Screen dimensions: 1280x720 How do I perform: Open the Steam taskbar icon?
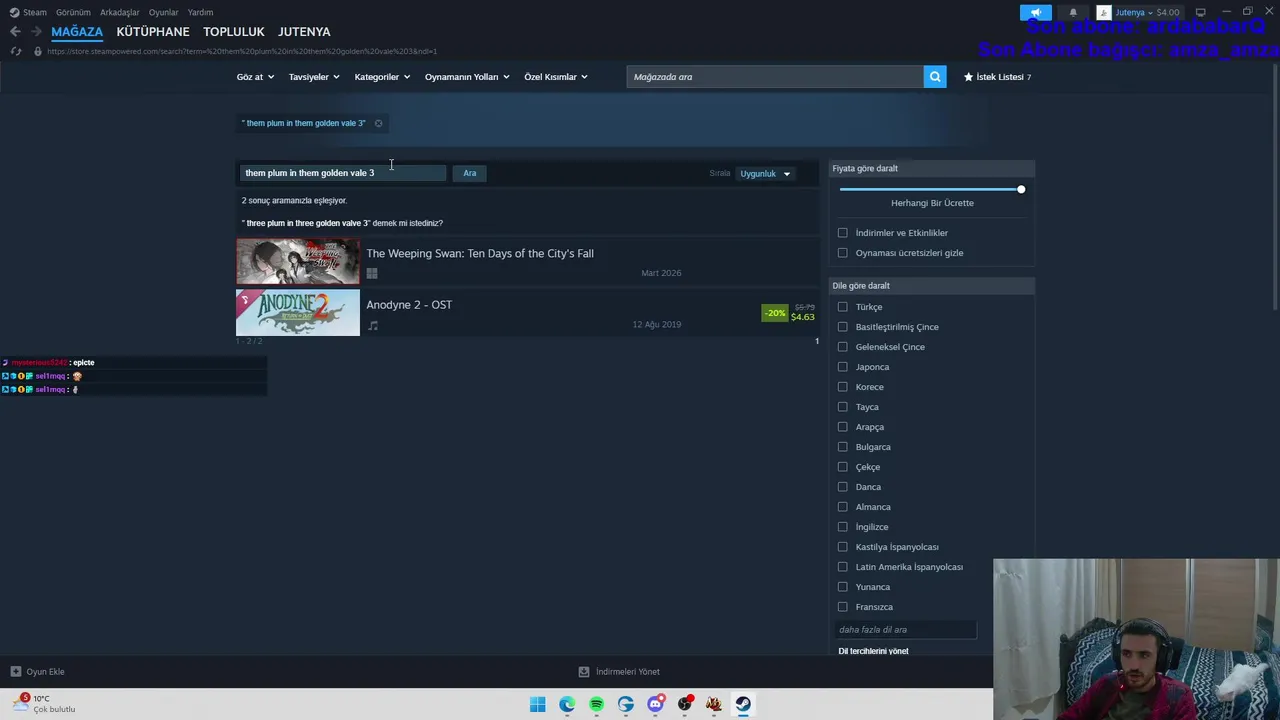(743, 704)
